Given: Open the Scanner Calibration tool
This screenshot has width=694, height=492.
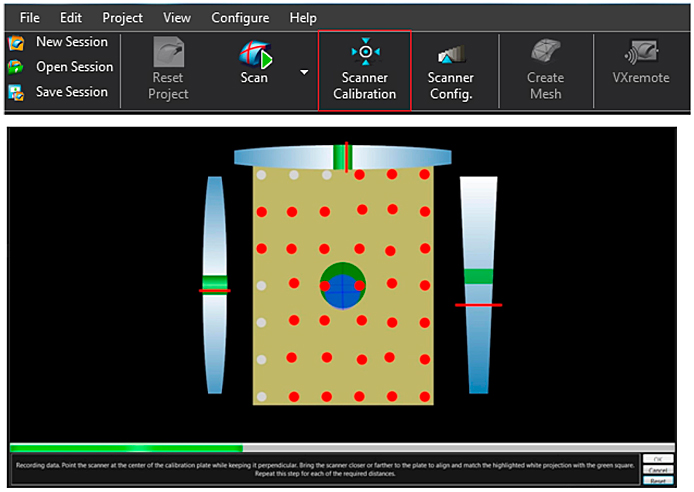Looking at the screenshot, I should pos(365,70).
